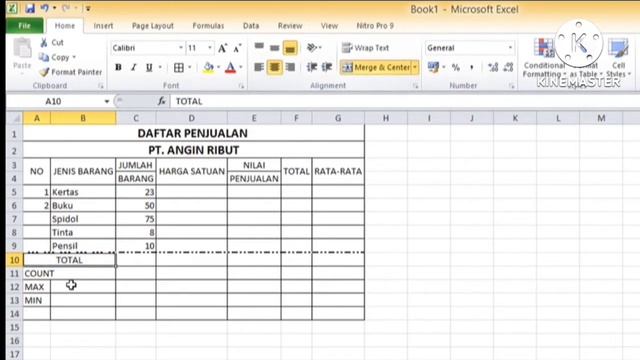The height and width of the screenshot is (360, 640).
Task: Toggle bold formatting
Action: click(x=118, y=67)
